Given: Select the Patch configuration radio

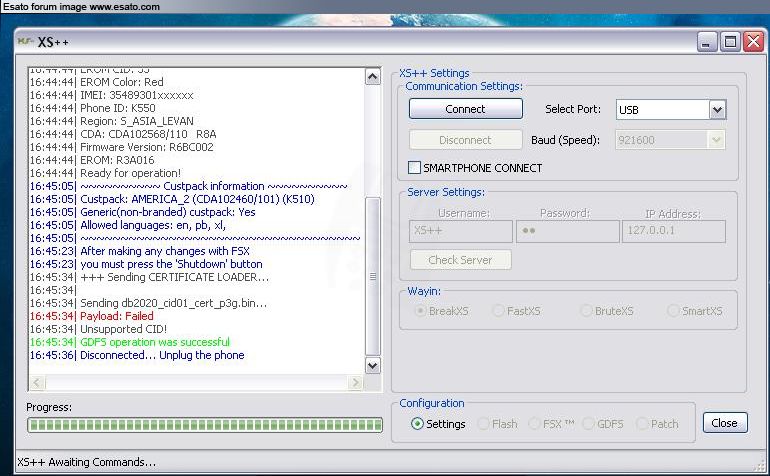Looking at the screenshot, I should point(642,423).
